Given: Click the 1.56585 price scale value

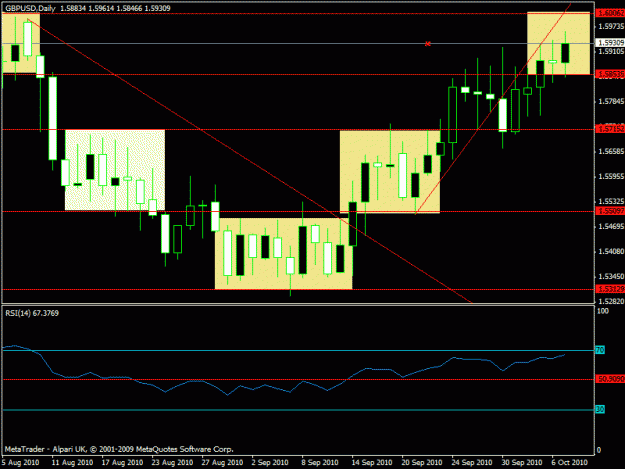Looking at the screenshot, I should tap(611, 151).
